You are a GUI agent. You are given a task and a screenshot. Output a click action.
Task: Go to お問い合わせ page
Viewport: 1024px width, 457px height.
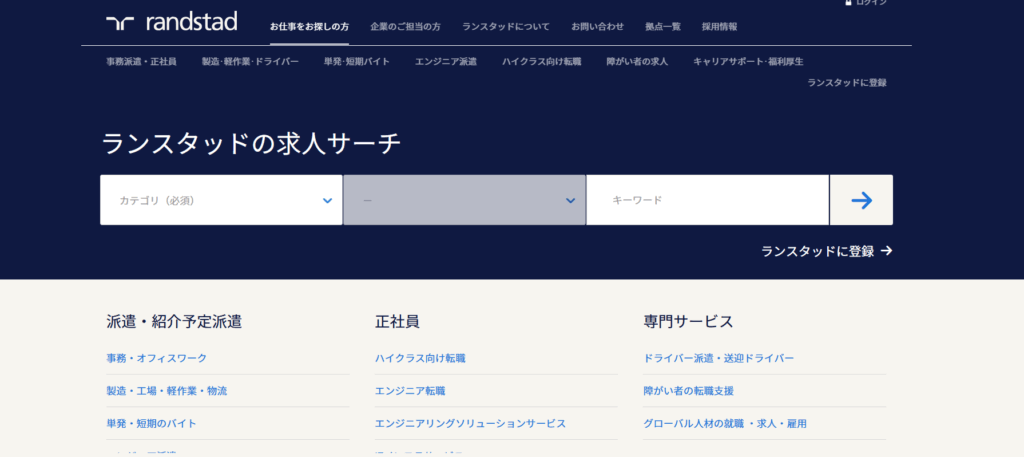point(597,26)
